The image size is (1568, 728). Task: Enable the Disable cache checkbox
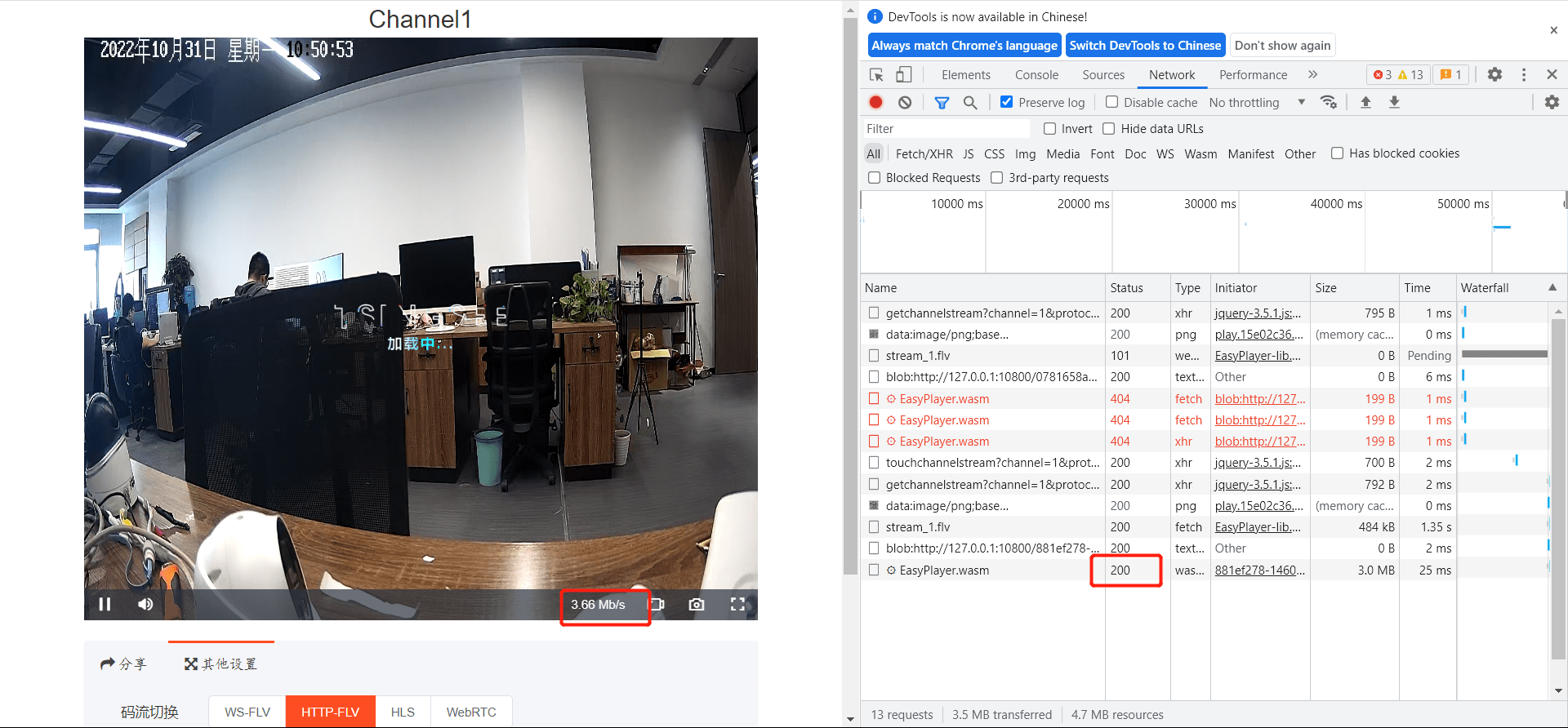pos(1111,102)
